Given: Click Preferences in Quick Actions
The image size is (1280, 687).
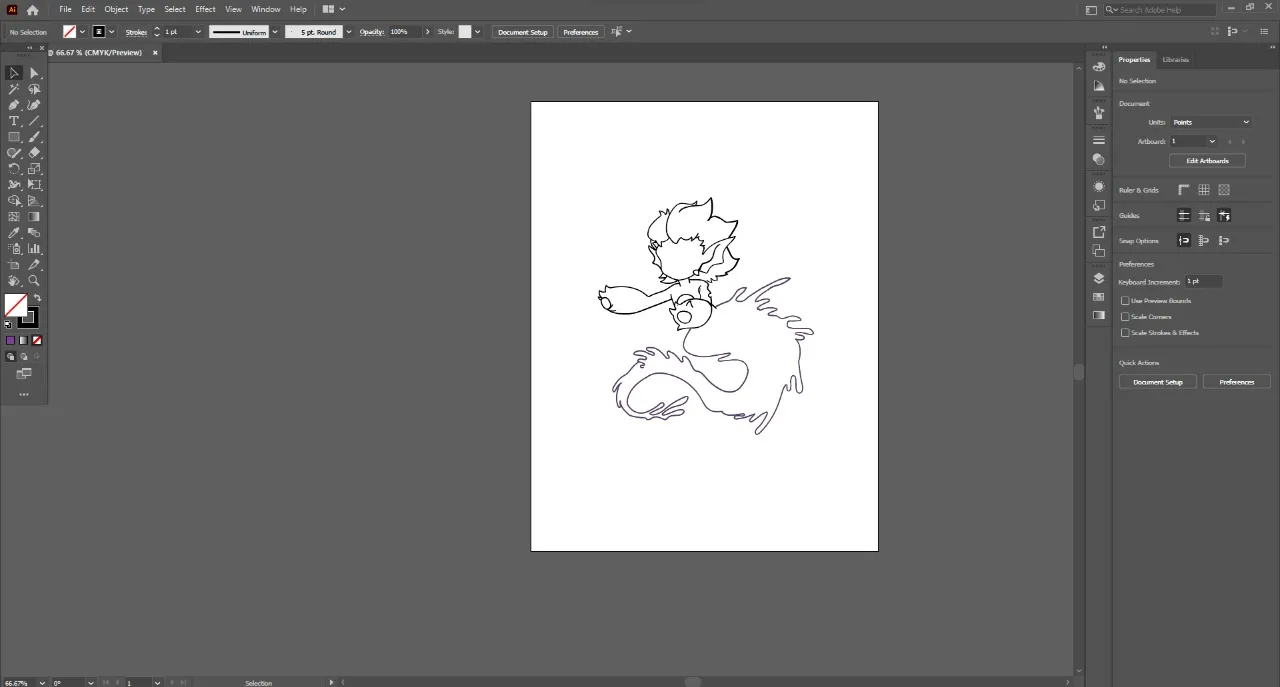Looking at the screenshot, I should pyautogui.click(x=1237, y=382).
